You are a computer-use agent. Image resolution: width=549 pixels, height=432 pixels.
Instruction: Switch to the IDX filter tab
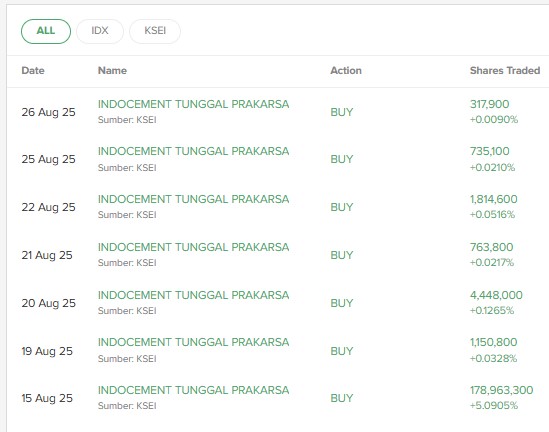tap(100, 31)
